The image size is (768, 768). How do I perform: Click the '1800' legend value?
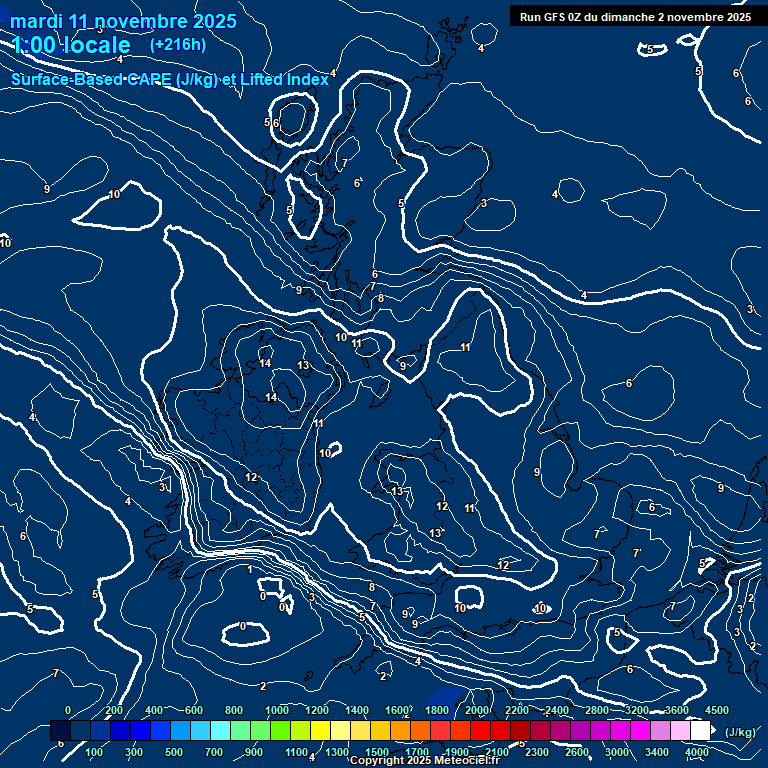(437, 710)
